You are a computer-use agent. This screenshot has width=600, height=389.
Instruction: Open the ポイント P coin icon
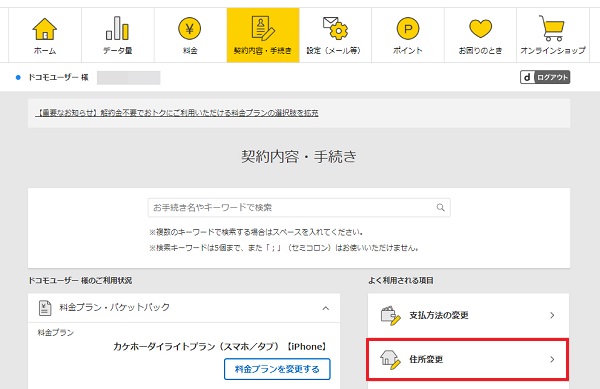408,29
